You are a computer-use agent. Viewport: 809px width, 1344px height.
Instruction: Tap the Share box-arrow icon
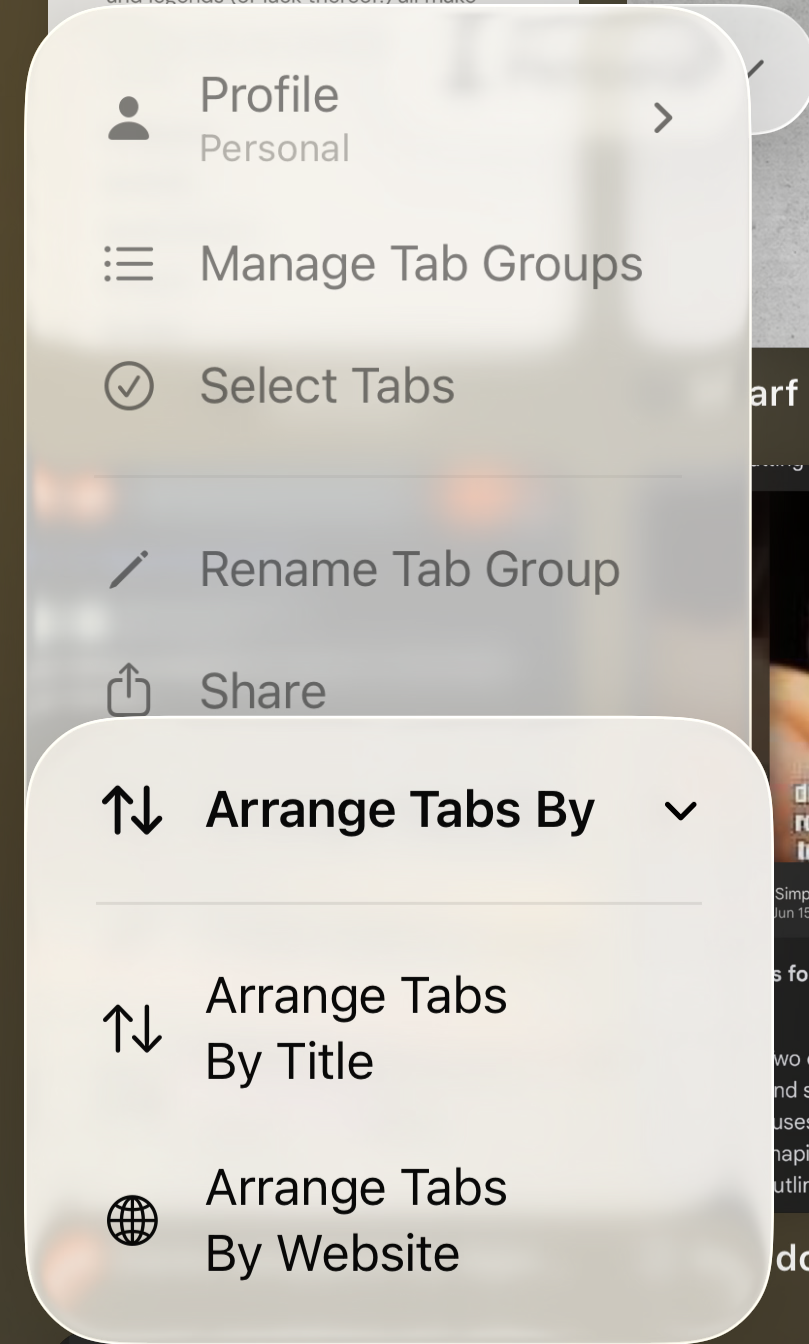click(x=129, y=692)
